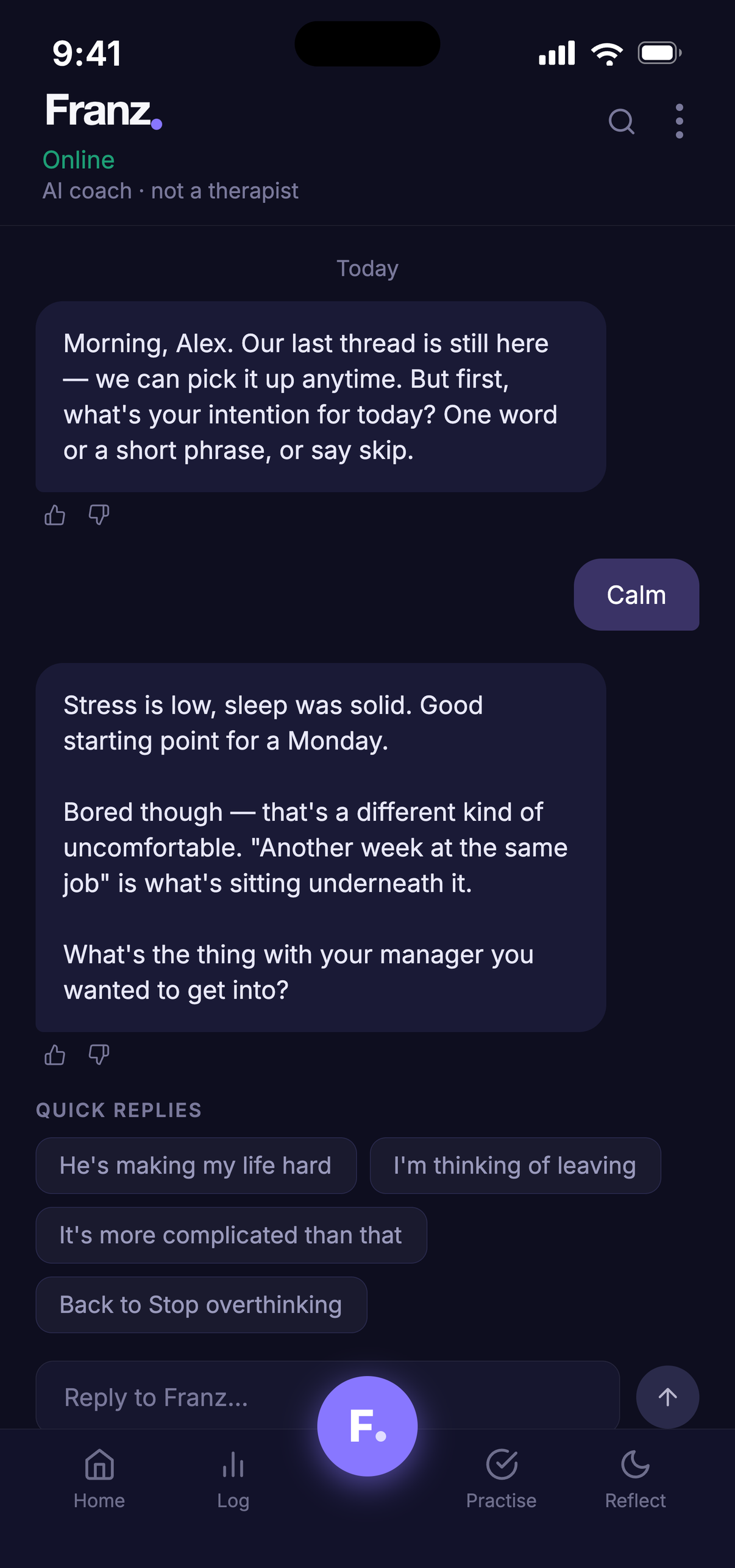
Task: Open the search magnifier icon
Action: (621, 121)
